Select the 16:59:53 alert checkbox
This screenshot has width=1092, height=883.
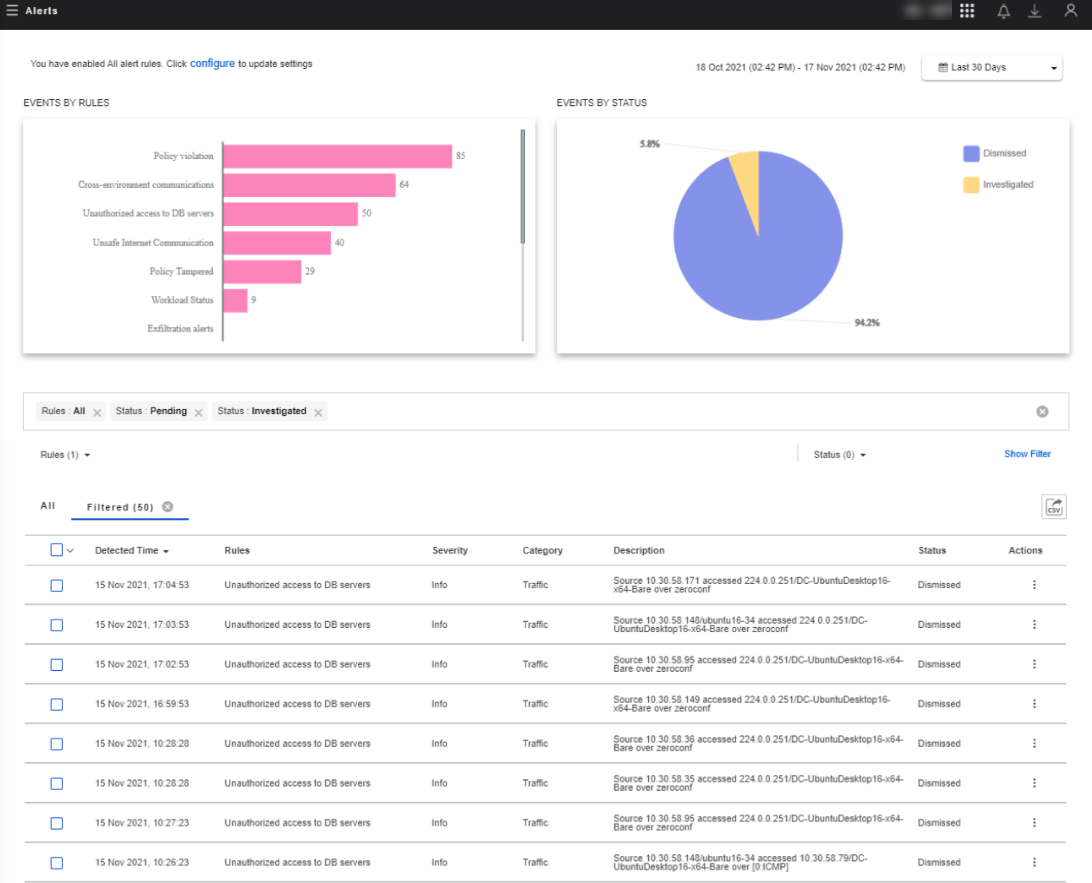click(56, 705)
